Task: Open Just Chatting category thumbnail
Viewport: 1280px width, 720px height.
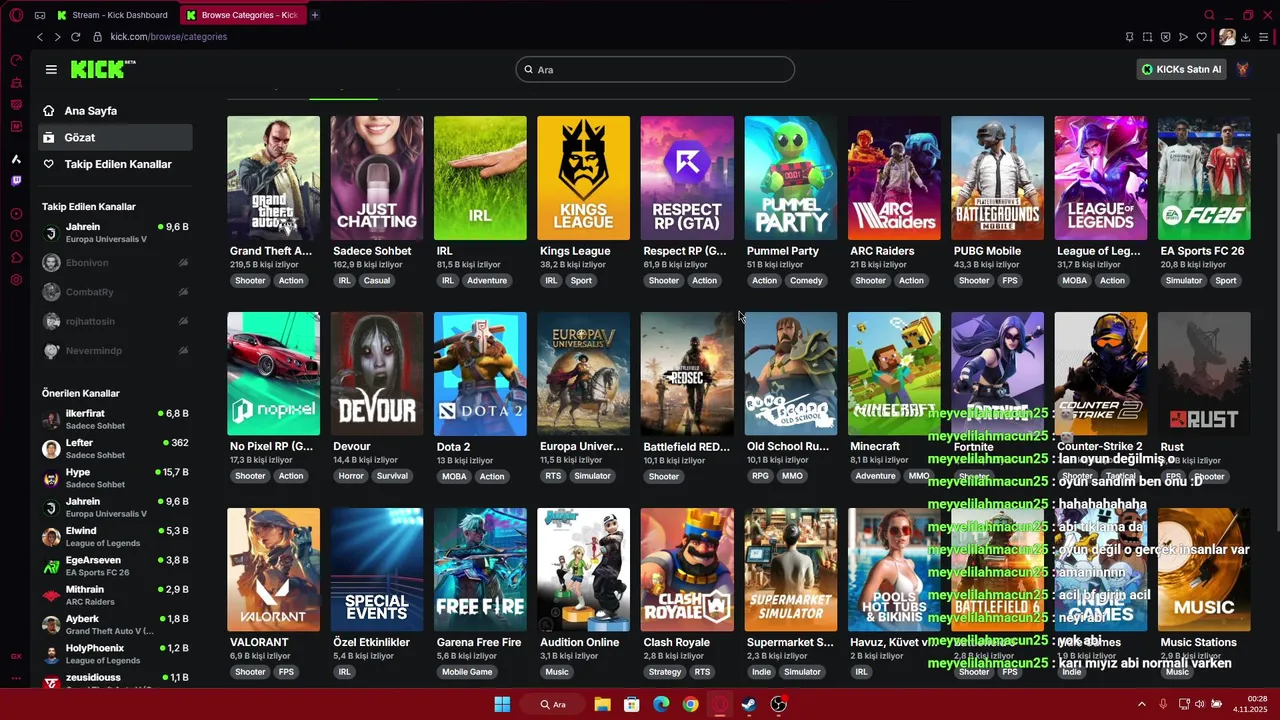Action: point(377,178)
